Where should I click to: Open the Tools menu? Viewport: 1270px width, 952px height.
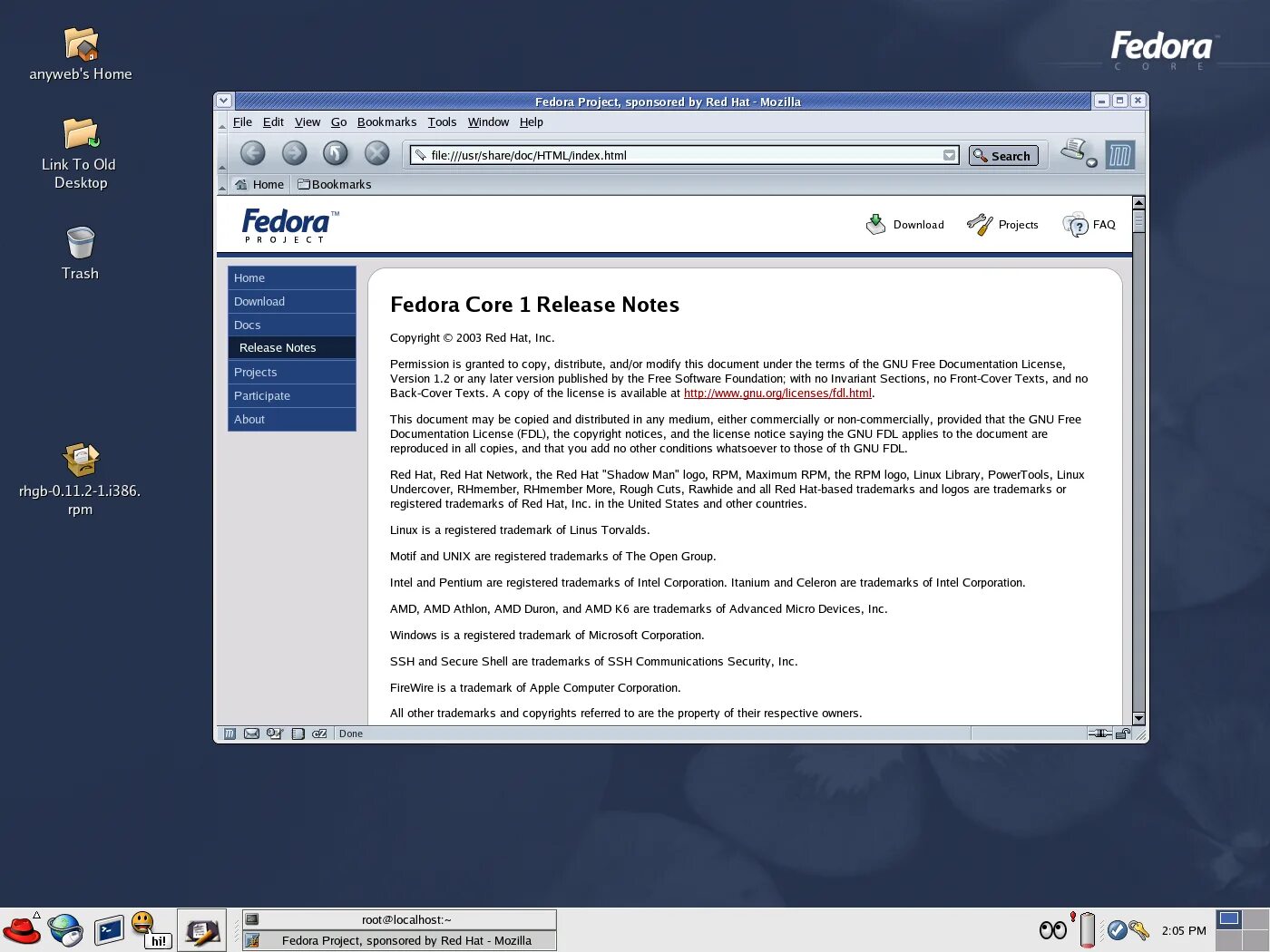(x=442, y=122)
